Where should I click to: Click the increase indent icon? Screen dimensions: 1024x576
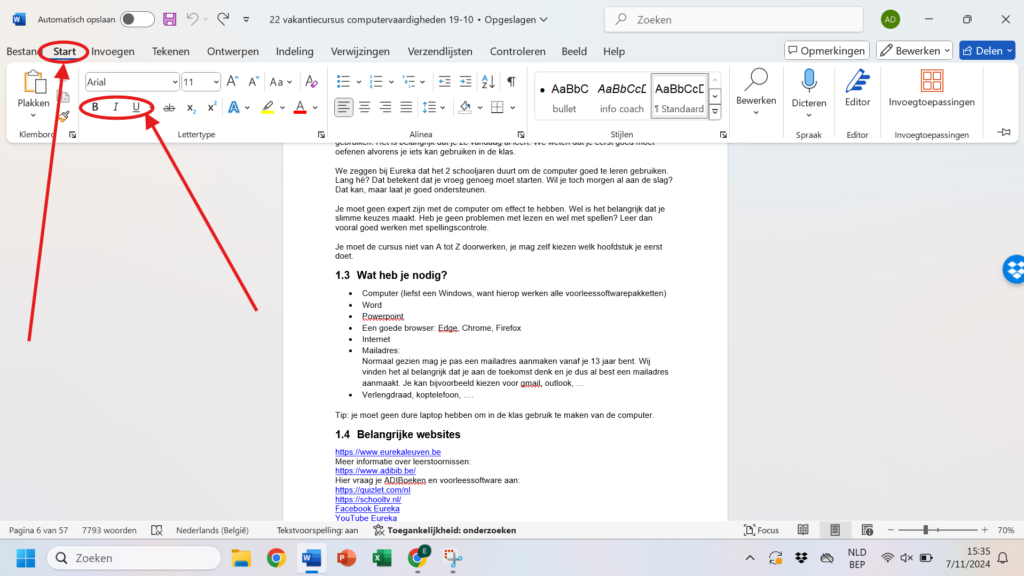tap(466, 82)
